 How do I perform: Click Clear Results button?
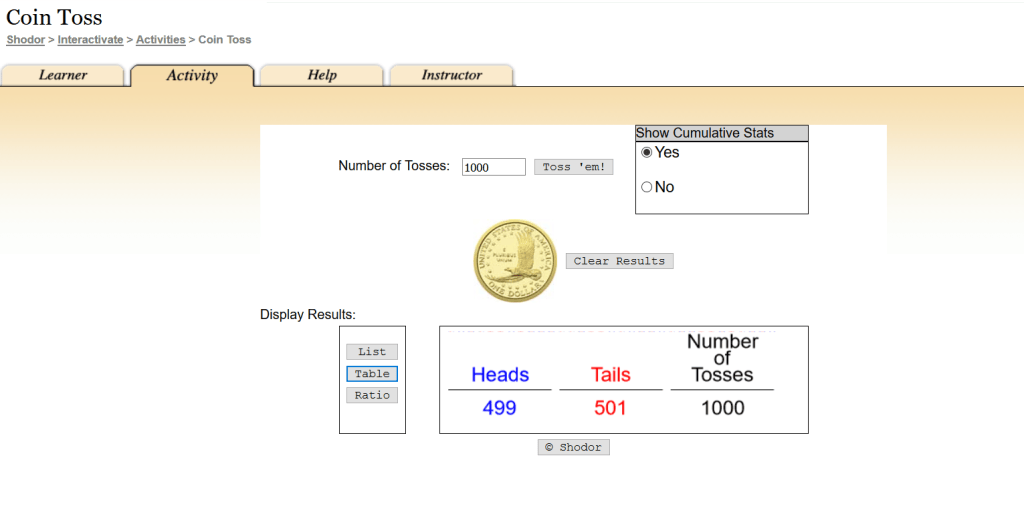619,261
